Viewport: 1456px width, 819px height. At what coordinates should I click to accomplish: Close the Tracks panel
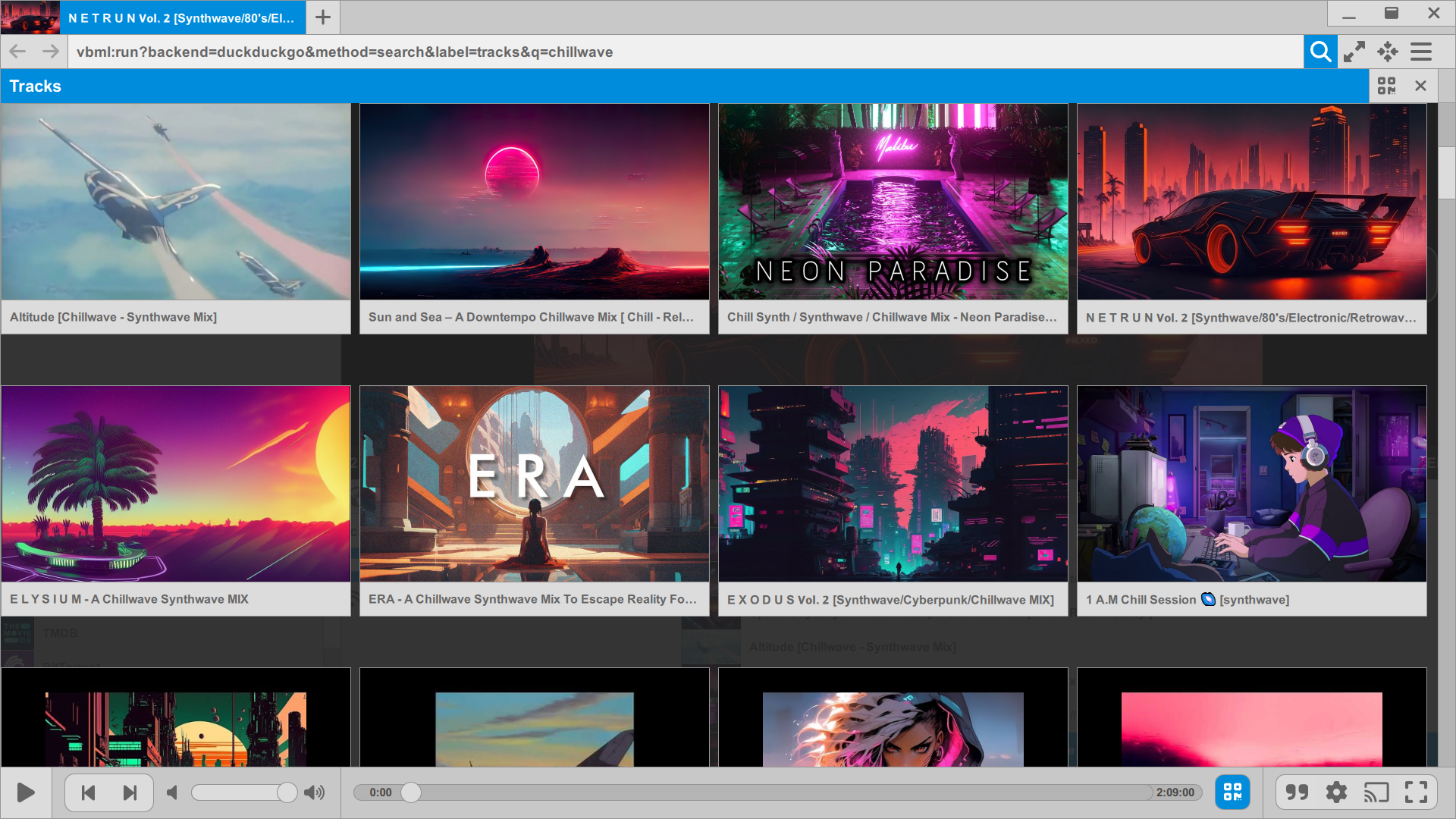tap(1420, 86)
